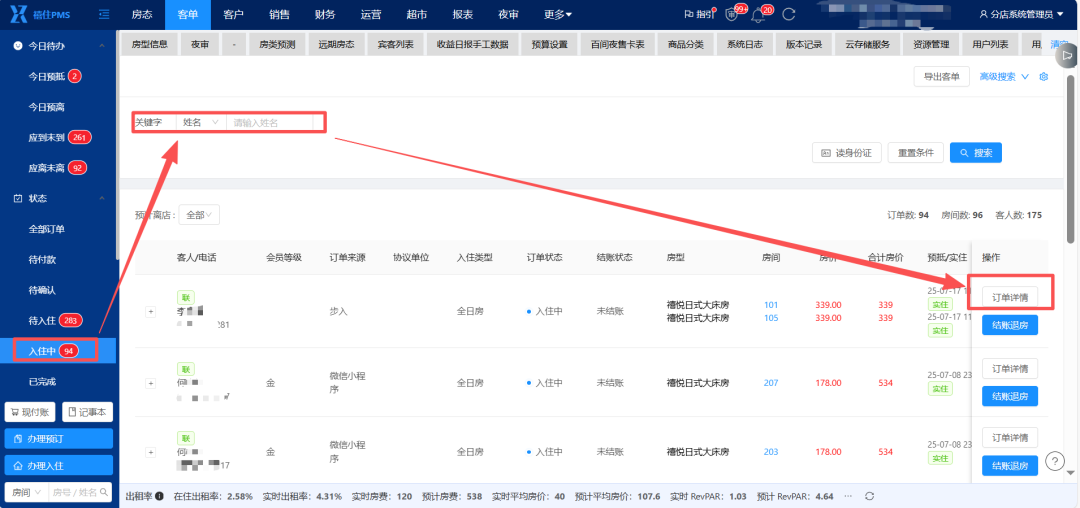The height and width of the screenshot is (508, 1080).
Task: Expand the row for room 203
Action: pos(150,452)
